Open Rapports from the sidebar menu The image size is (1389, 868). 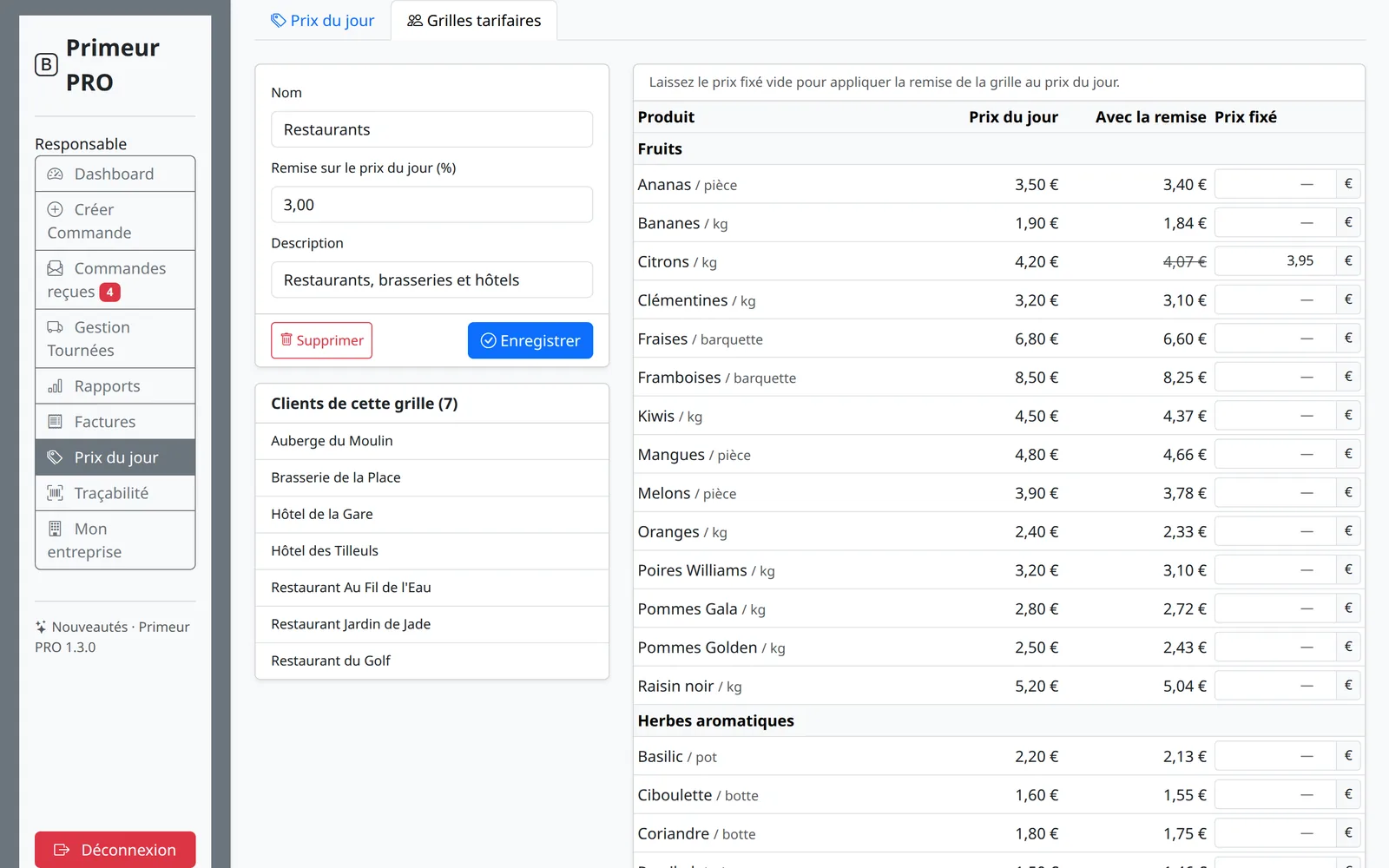[115, 386]
